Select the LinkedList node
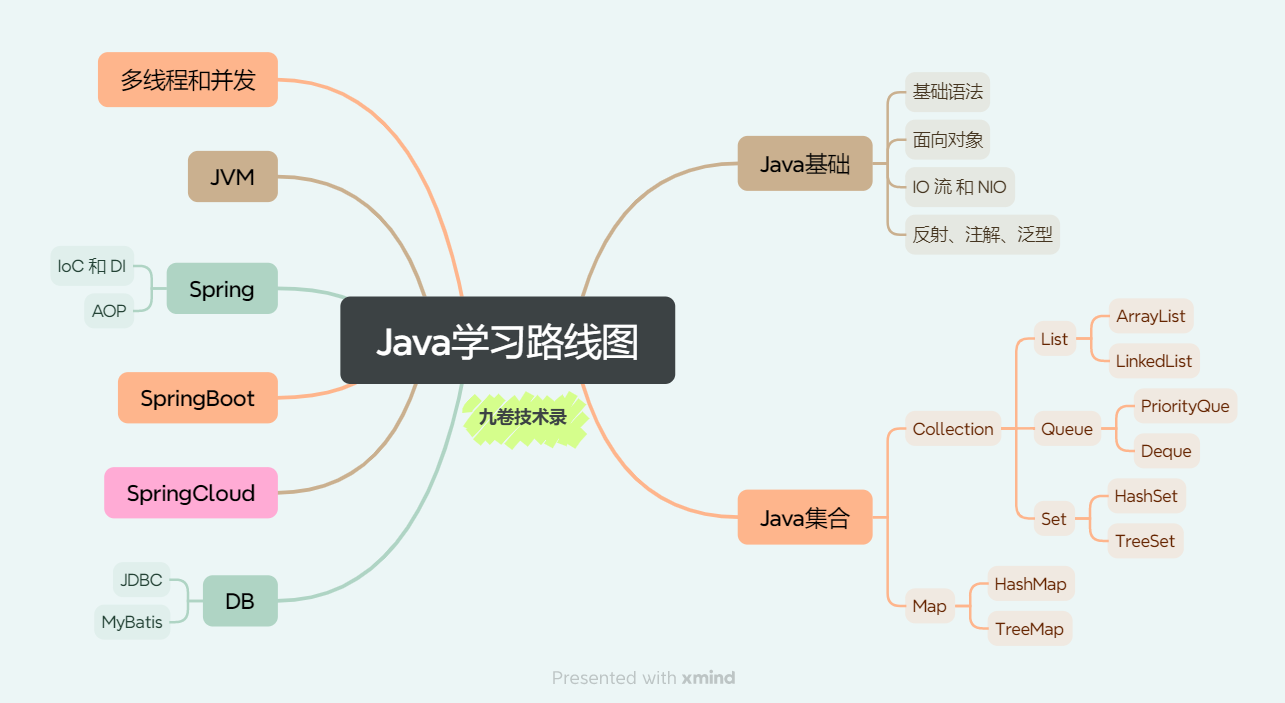The image size is (1285, 703). coord(1154,361)
